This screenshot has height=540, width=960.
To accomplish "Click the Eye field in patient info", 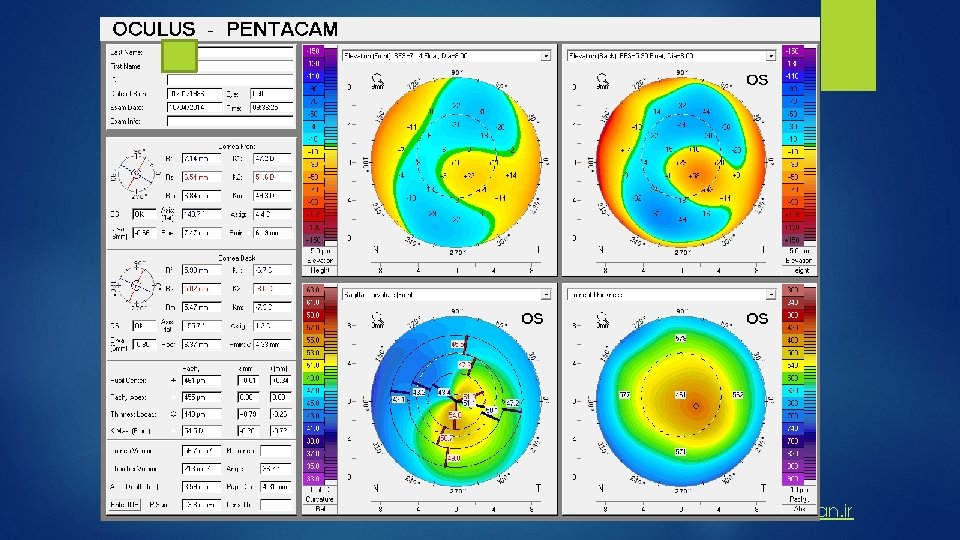I will (272, 94).
